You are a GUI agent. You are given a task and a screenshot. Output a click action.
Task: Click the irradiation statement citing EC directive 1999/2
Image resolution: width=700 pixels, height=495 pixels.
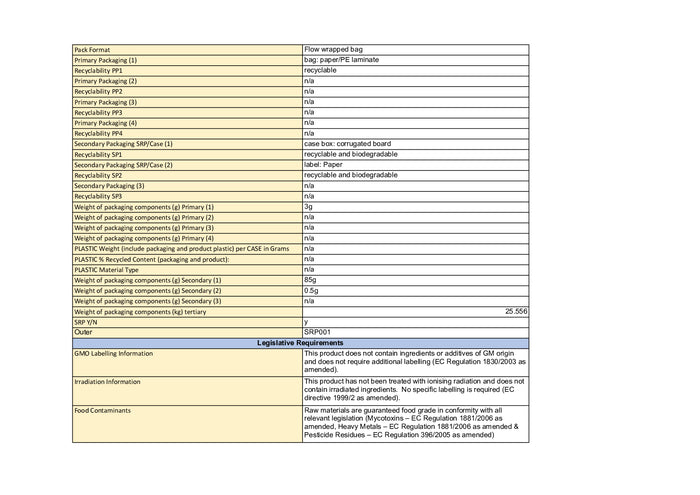click(414, 390)
